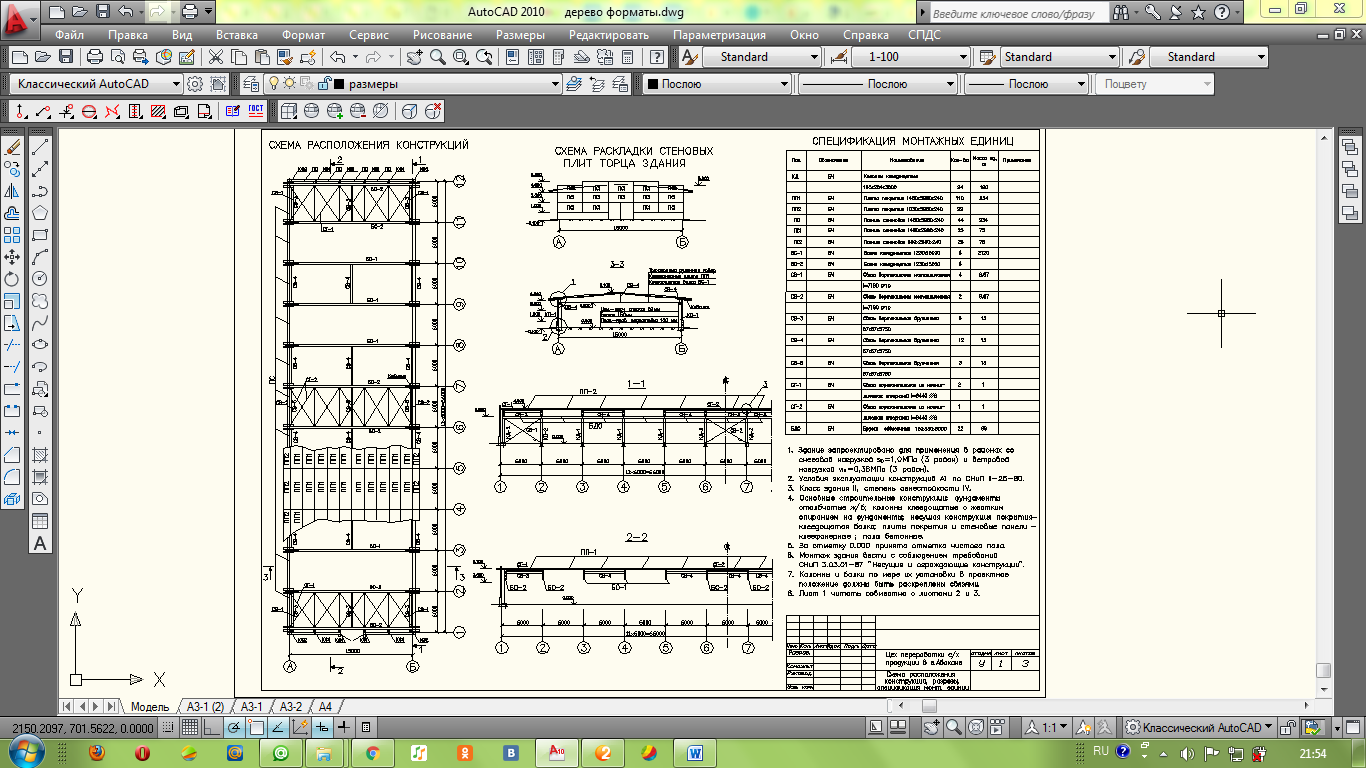Viewport: 1366px width, 768px height.
Task: Toggle Lineweight display in the status bar
Action: tap(343, 727)
